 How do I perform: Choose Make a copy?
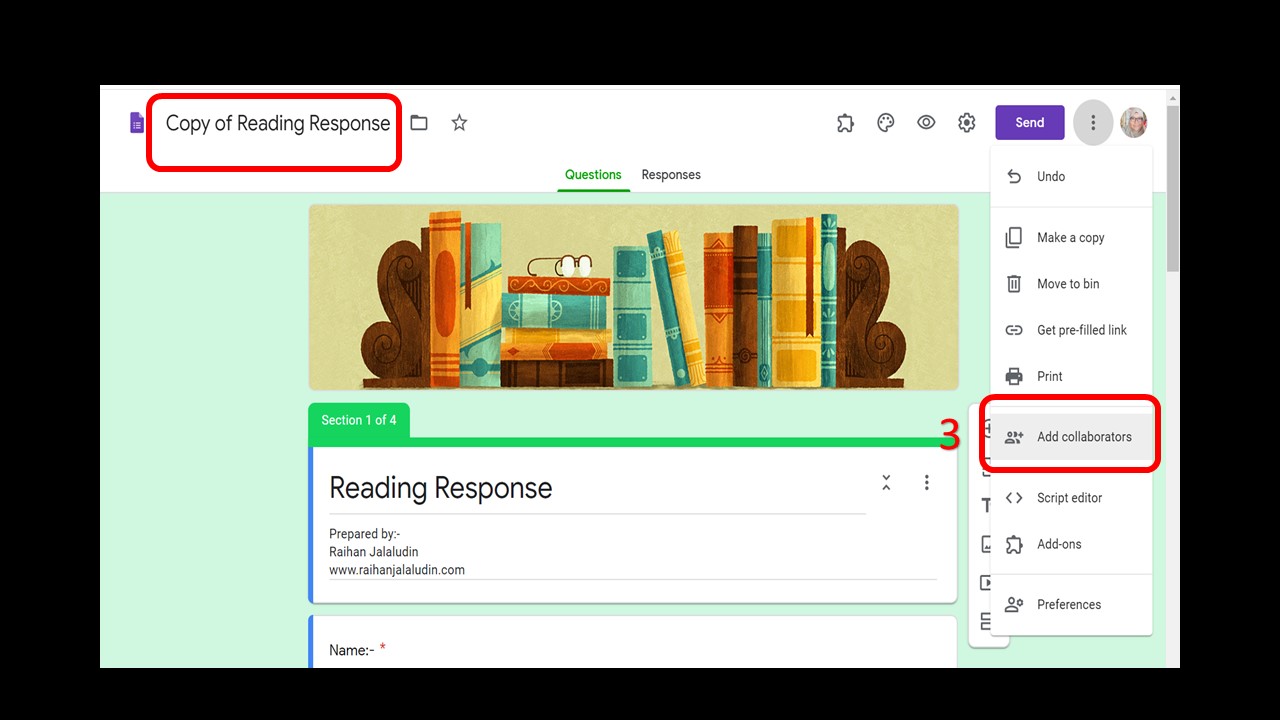1071,238
